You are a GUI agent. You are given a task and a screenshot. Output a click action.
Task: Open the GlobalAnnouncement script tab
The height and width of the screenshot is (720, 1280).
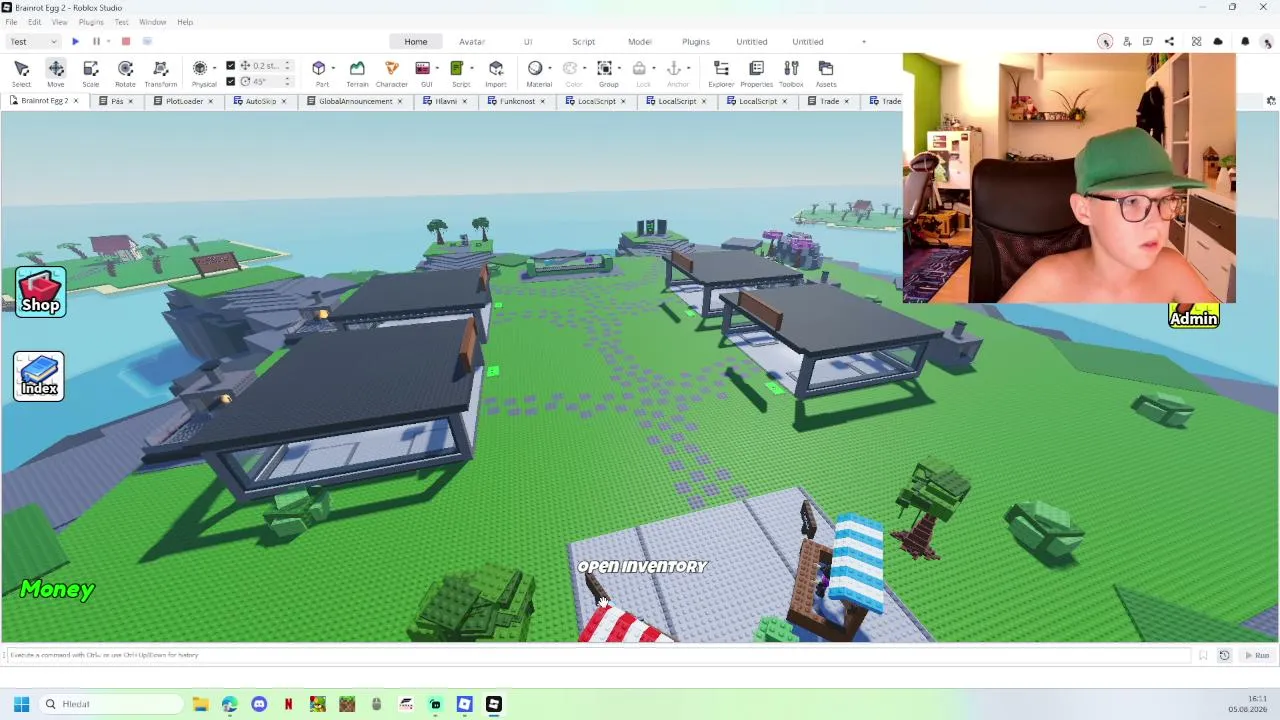355,101
